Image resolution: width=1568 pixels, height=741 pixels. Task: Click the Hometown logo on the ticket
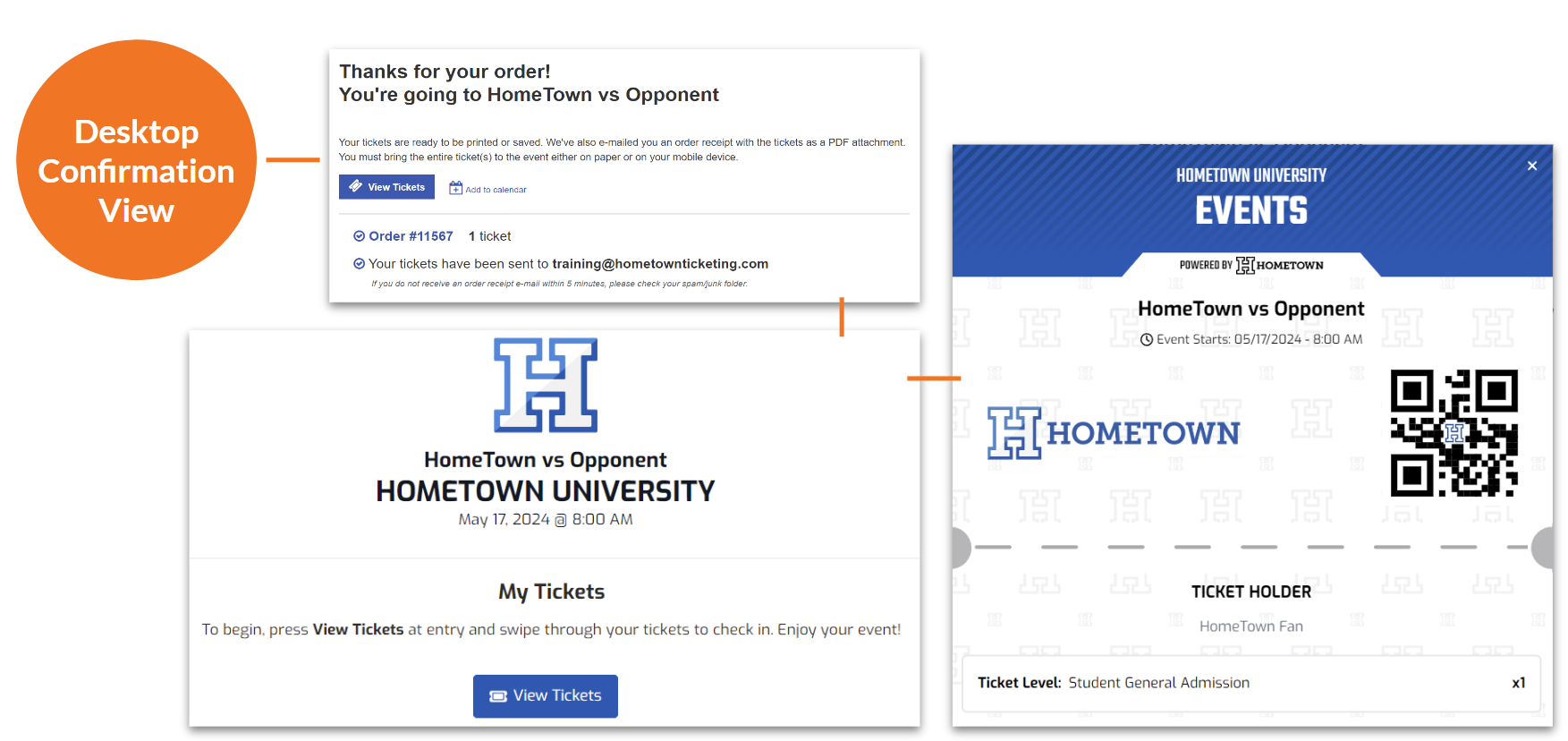pos(1114,433)
